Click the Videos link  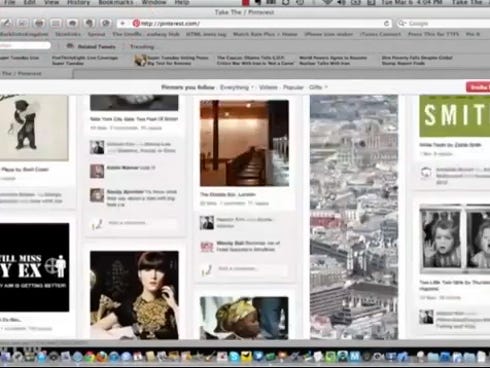pyautogui.click(x=268, y=87)
